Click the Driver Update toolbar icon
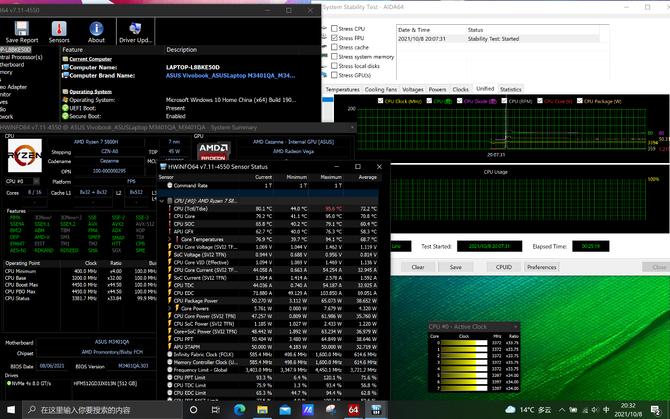 [x=135, y=31]
